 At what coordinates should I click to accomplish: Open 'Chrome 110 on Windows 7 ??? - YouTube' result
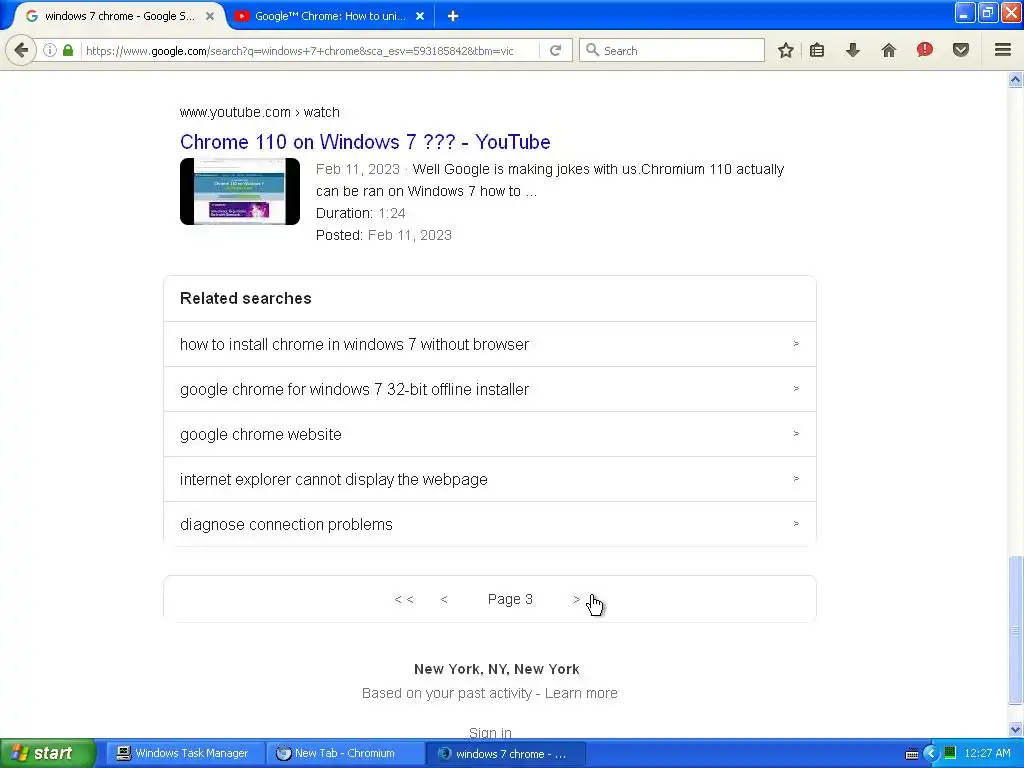(x=365, y=142)
